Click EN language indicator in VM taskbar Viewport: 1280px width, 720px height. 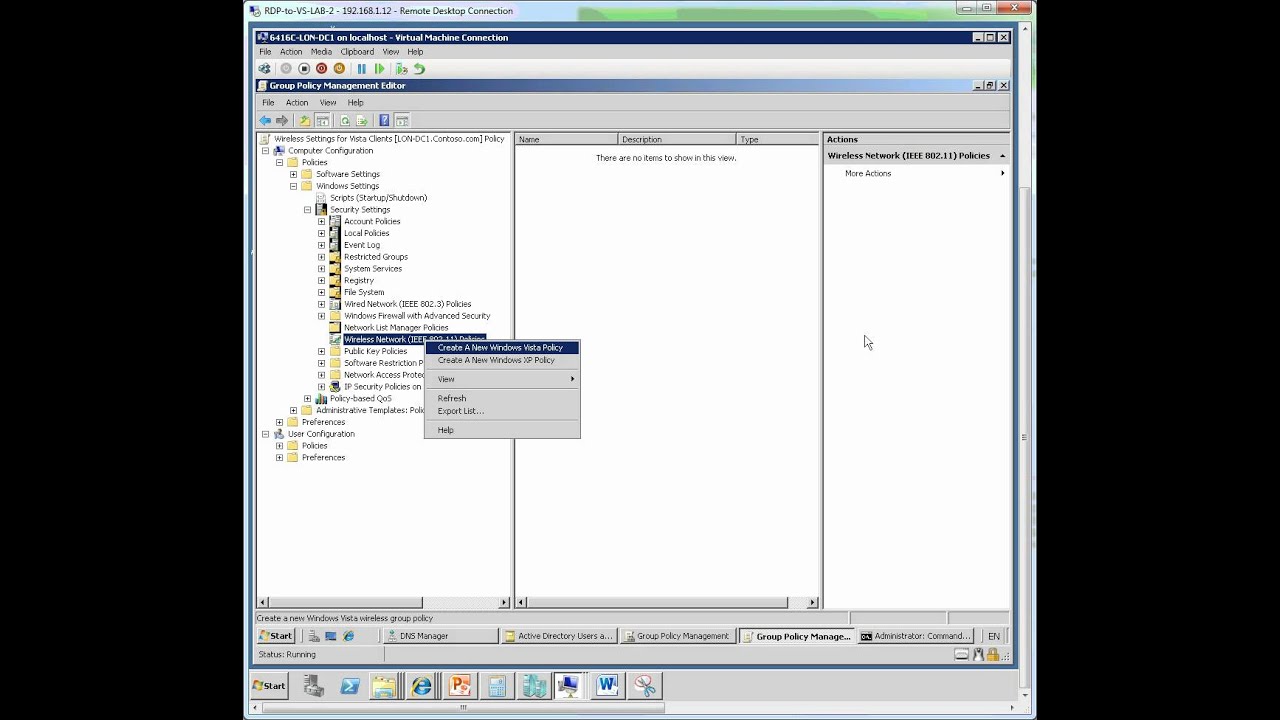[993, 636]
